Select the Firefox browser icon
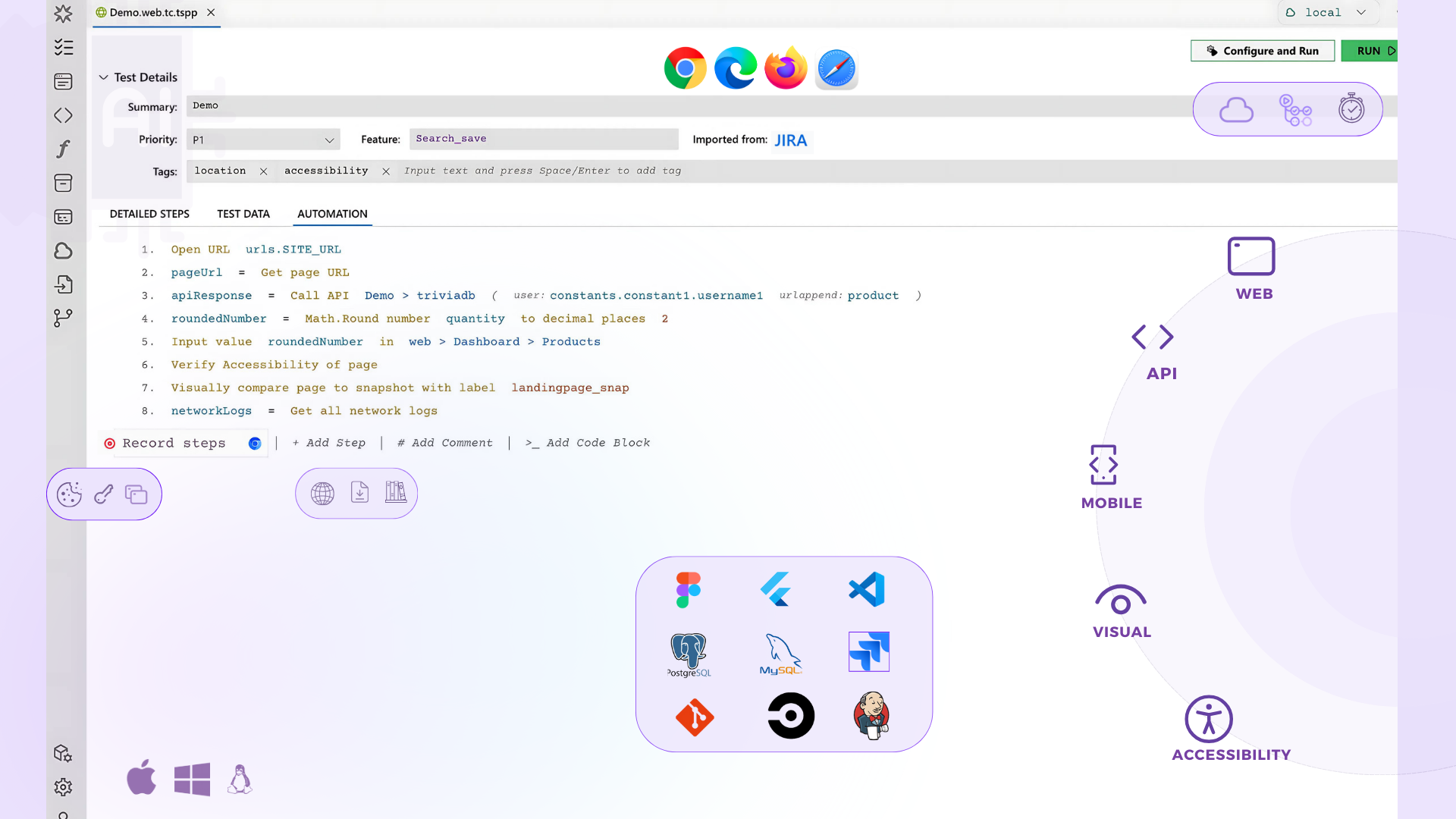Image resolution: width=1456 pixels, height=819 pixels. point(785,67)
